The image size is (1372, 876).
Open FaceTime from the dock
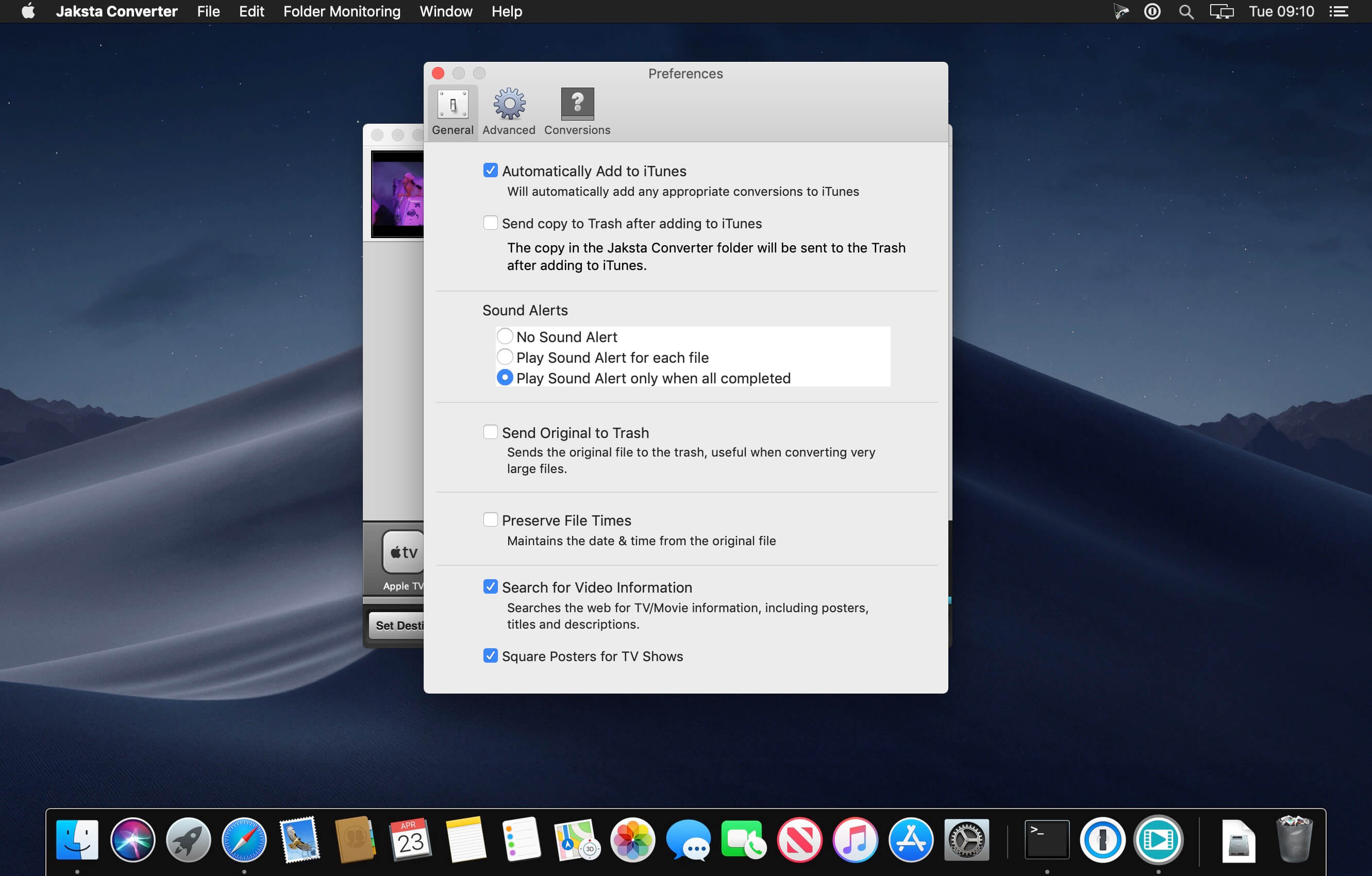click(x=744, y=839)
